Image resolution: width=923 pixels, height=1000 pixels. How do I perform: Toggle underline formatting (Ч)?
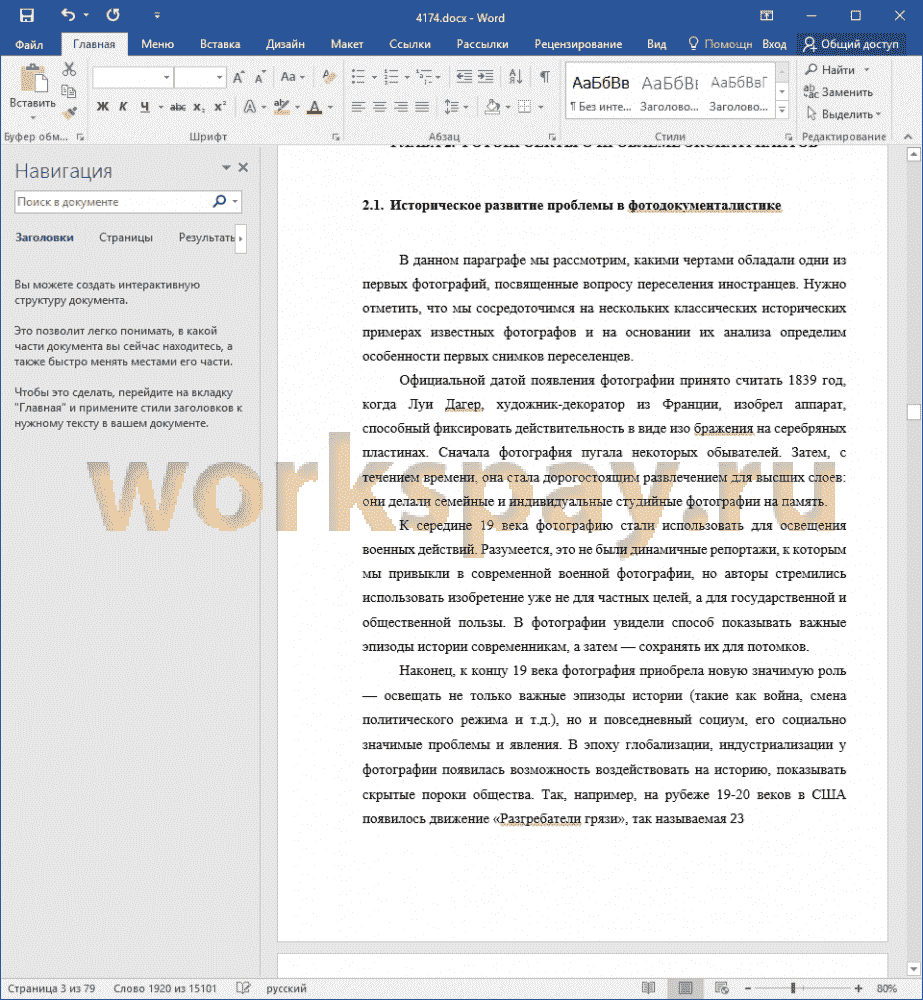(145, 107)
